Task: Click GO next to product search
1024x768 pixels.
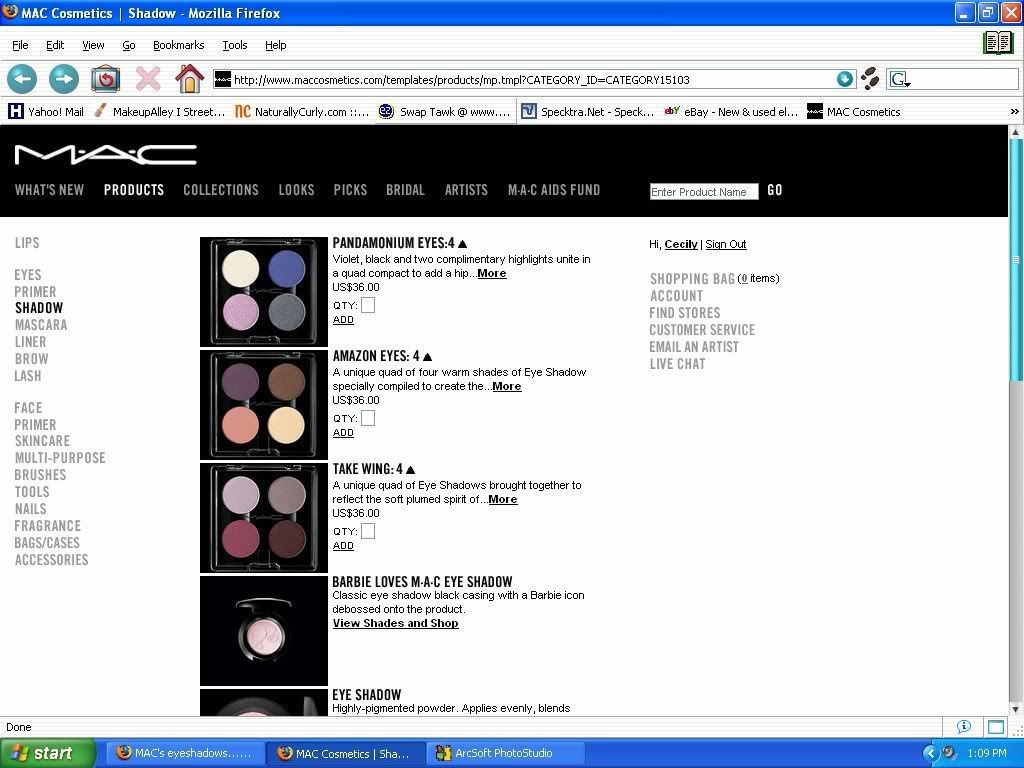Action: tap(775, 190)
